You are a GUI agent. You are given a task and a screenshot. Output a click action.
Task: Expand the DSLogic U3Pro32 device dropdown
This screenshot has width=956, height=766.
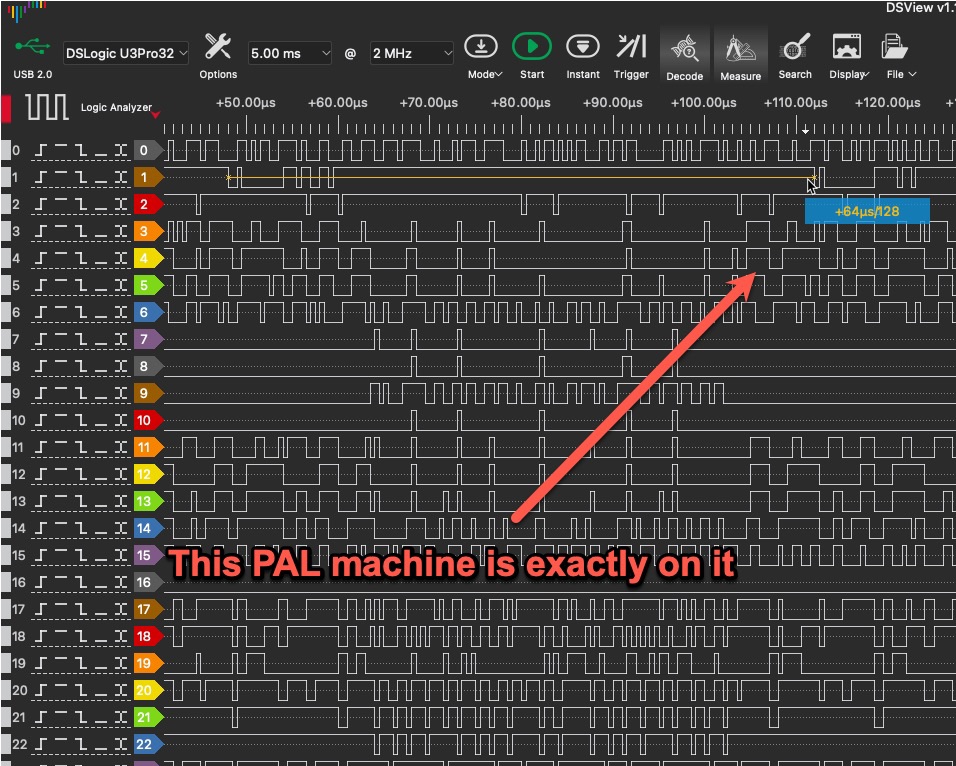click(126, 53)
